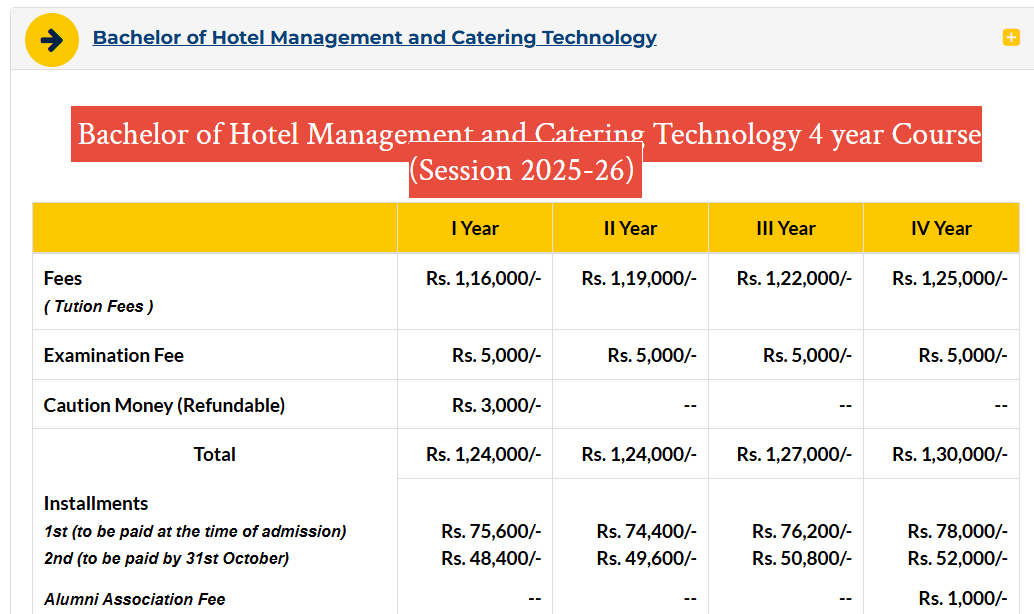This screenshot has height=614, width=1034.
Task: Open the Bachelor of Hotel Management link
Action: tap(374, 37)
